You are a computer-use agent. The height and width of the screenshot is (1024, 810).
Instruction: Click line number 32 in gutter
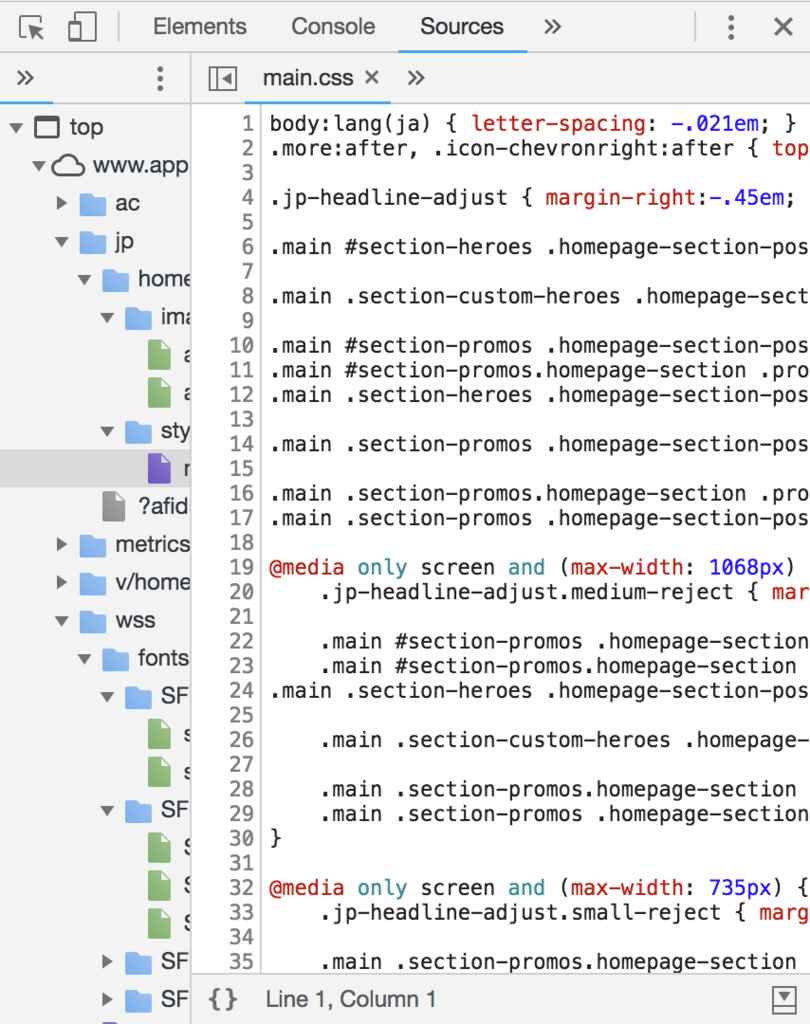coord(242,888)
